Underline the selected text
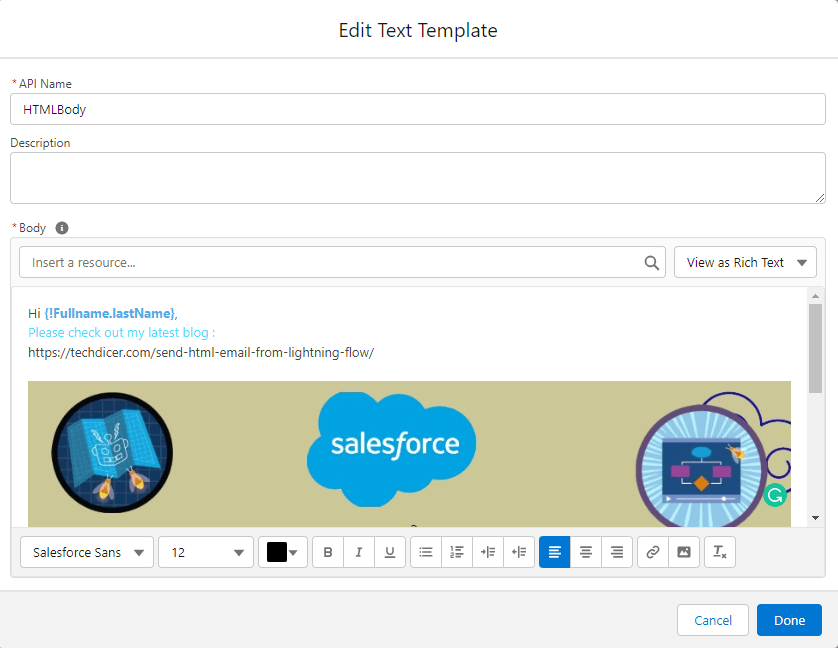 point(389,551)
